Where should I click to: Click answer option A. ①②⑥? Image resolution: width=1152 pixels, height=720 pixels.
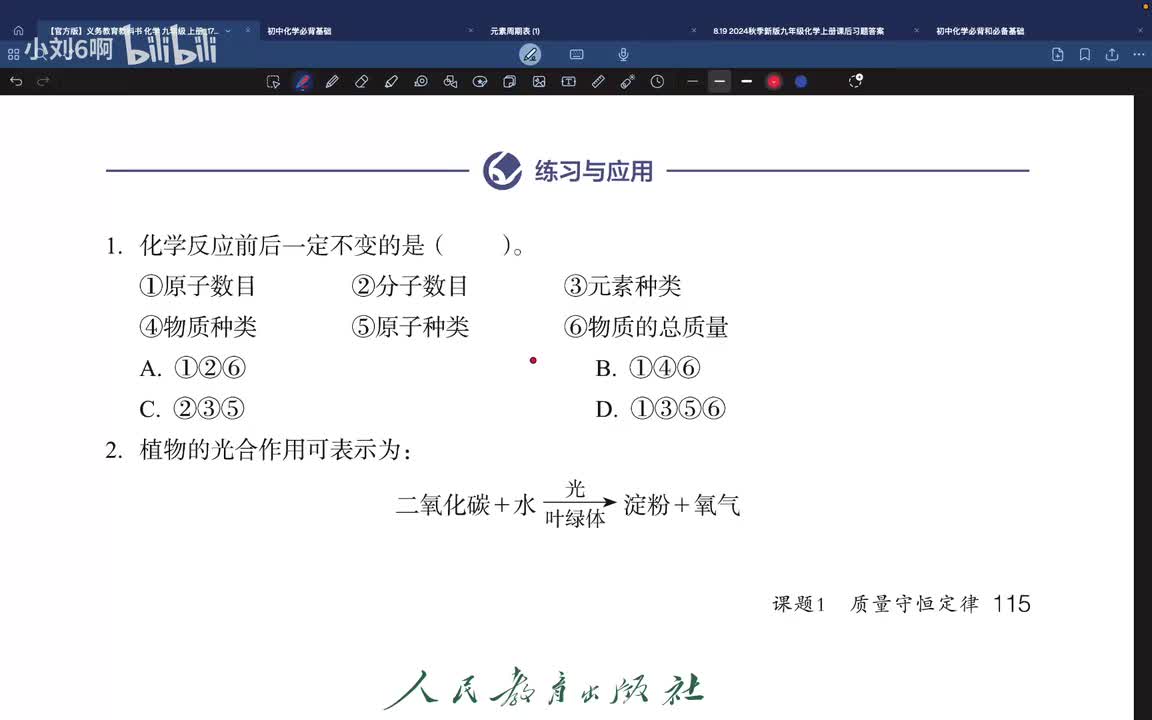point(192,368)
